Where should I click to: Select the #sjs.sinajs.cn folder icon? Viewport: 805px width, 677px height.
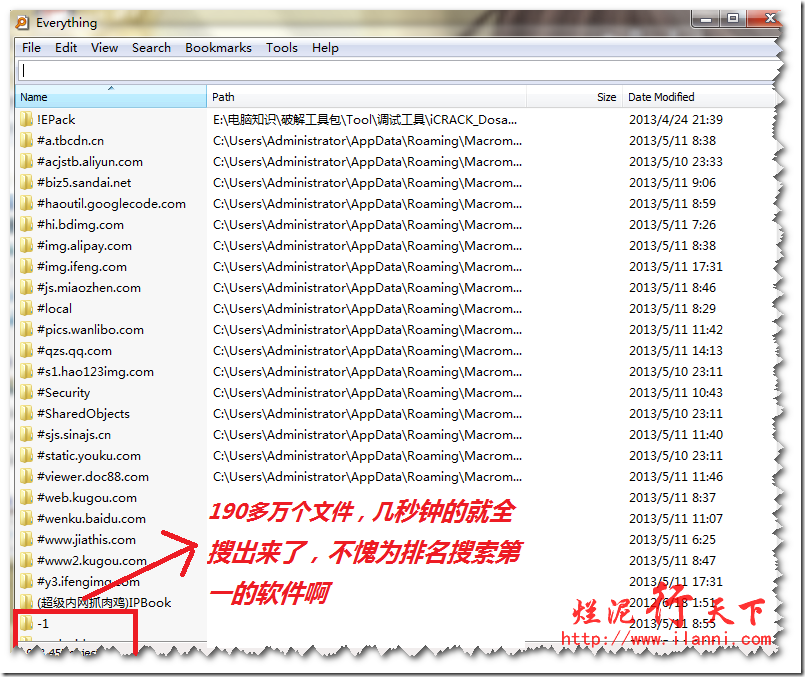(26, 435)
